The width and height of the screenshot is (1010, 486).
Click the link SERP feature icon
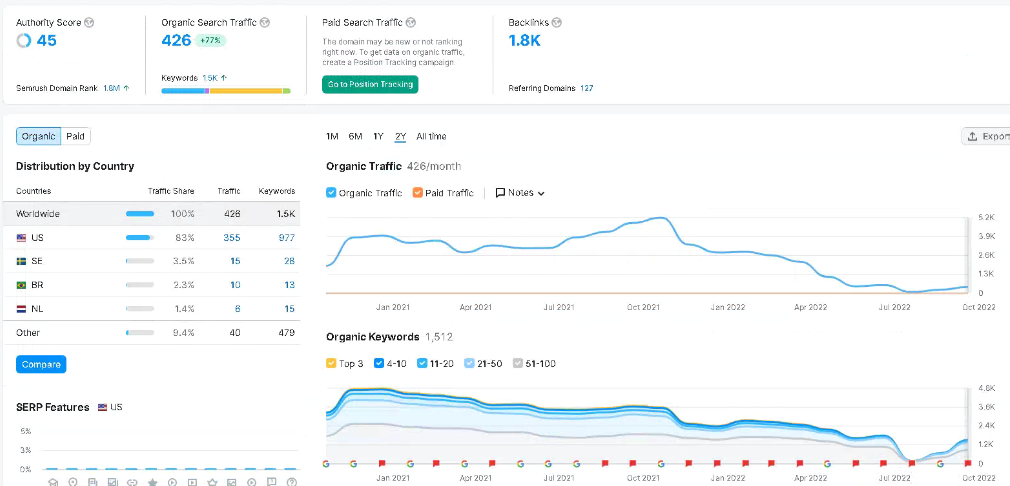click(132, 482)
